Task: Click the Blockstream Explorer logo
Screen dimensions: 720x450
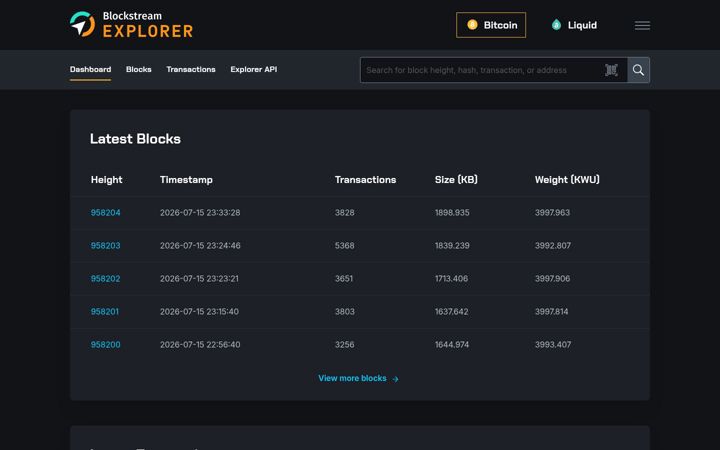Action: tap(131, 24)
